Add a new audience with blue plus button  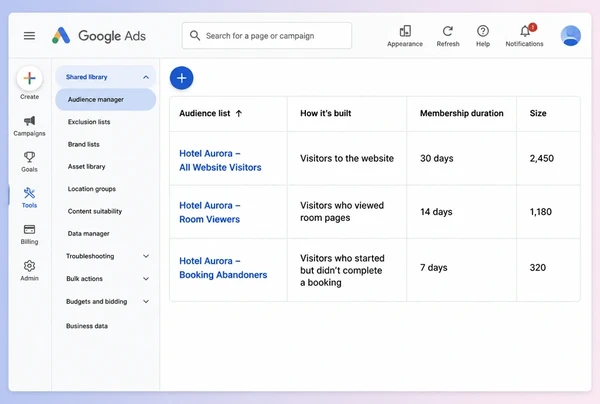[181, 78]
